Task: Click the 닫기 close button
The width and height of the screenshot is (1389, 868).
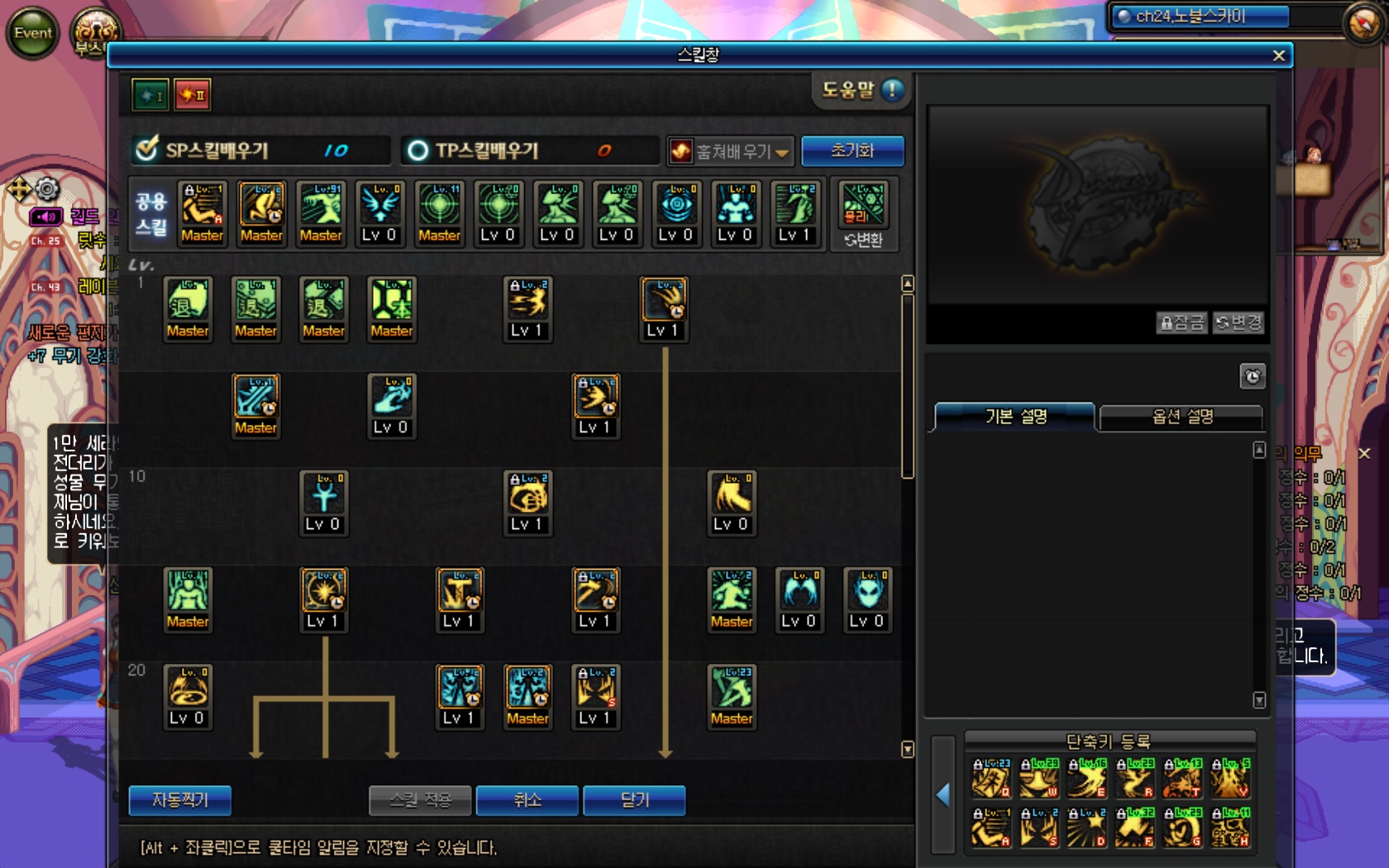Action: pyautogui.click(x=634, y=799)
